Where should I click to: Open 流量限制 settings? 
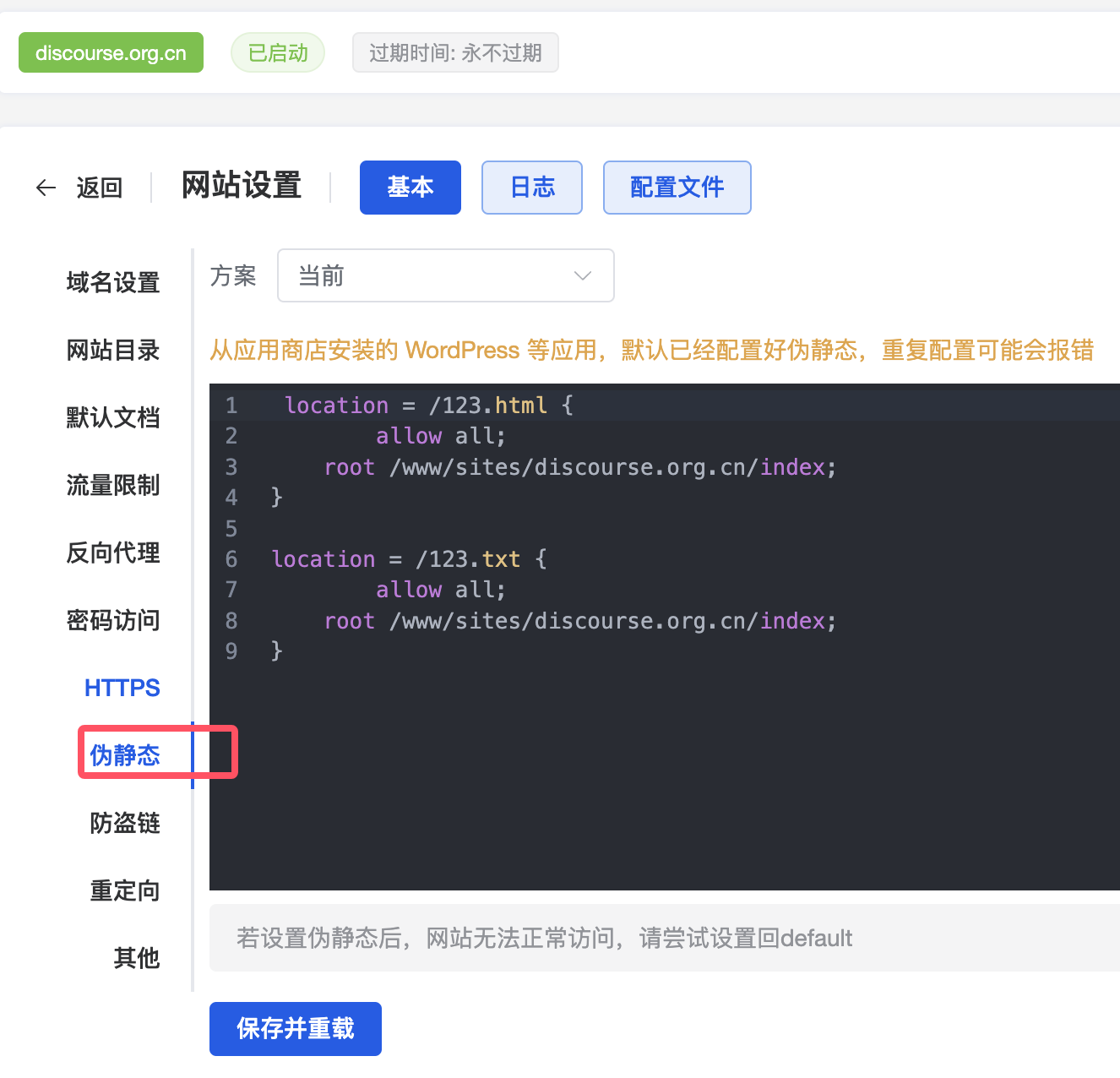(x=113, y=485)
